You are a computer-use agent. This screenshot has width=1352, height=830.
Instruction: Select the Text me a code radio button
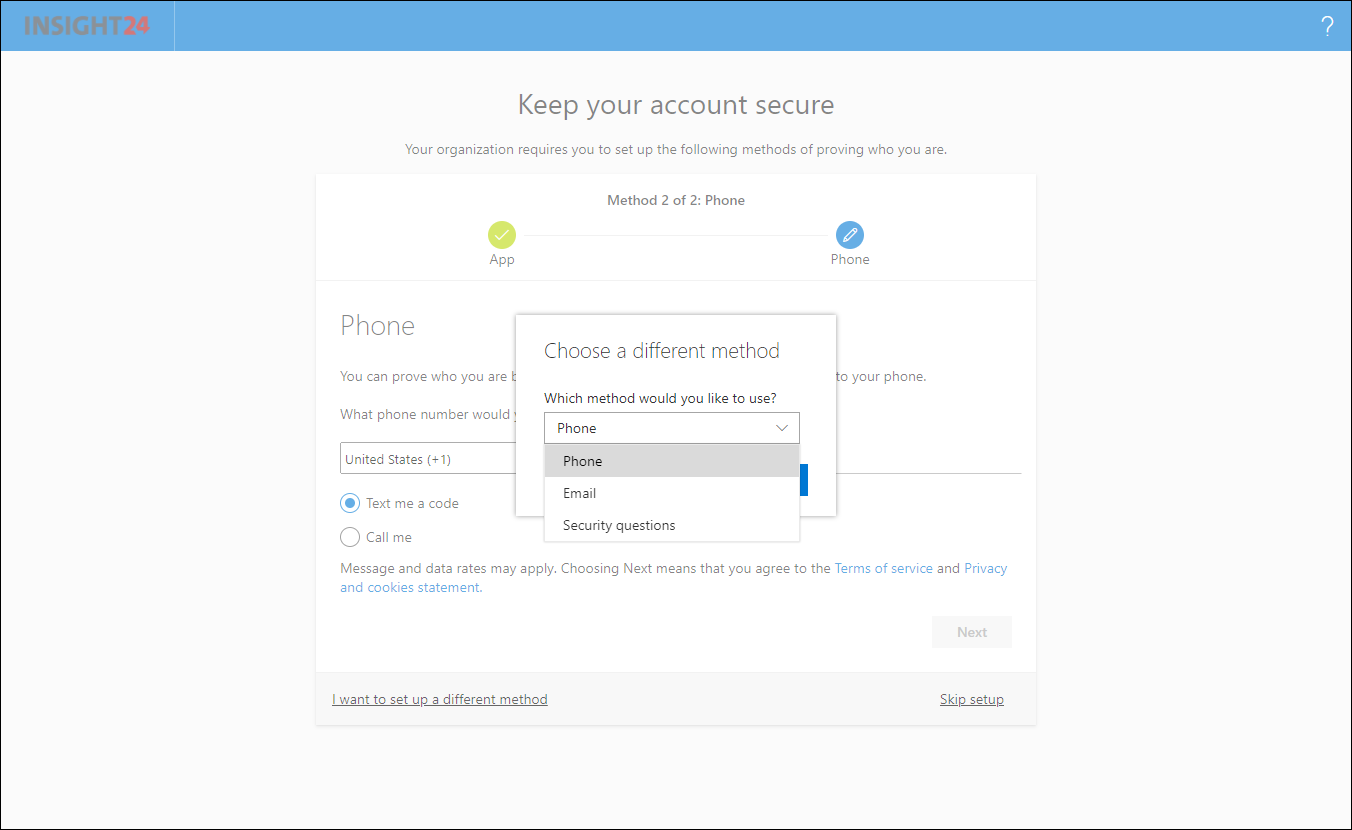(350, 503)
